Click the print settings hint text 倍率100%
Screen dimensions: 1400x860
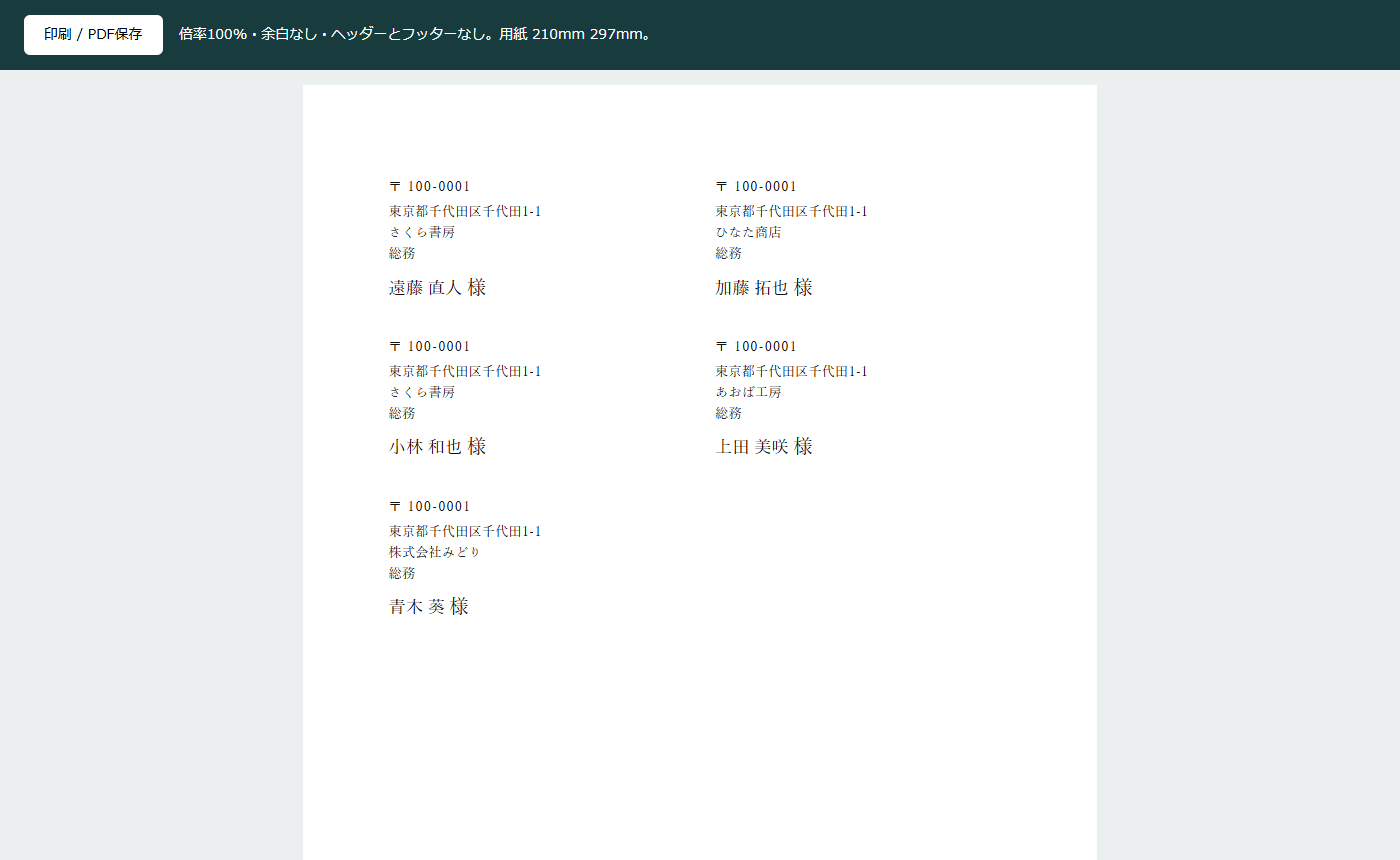(213, 34)
